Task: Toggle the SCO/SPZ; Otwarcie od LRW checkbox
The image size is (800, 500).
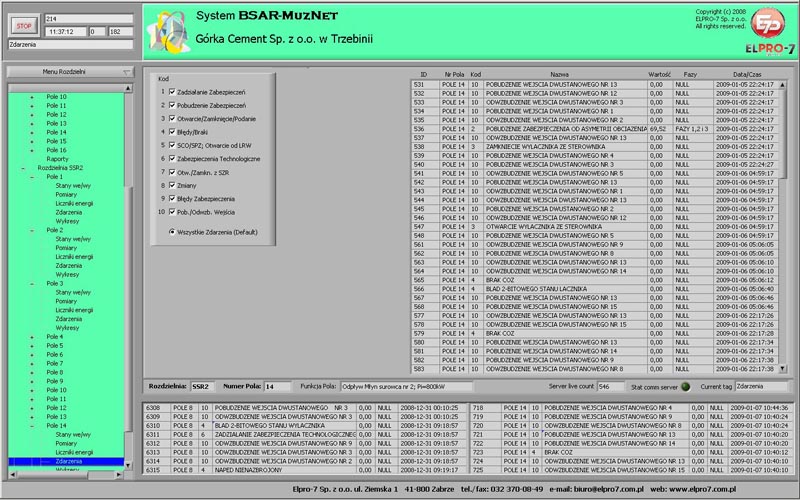Action: (172, 145)
